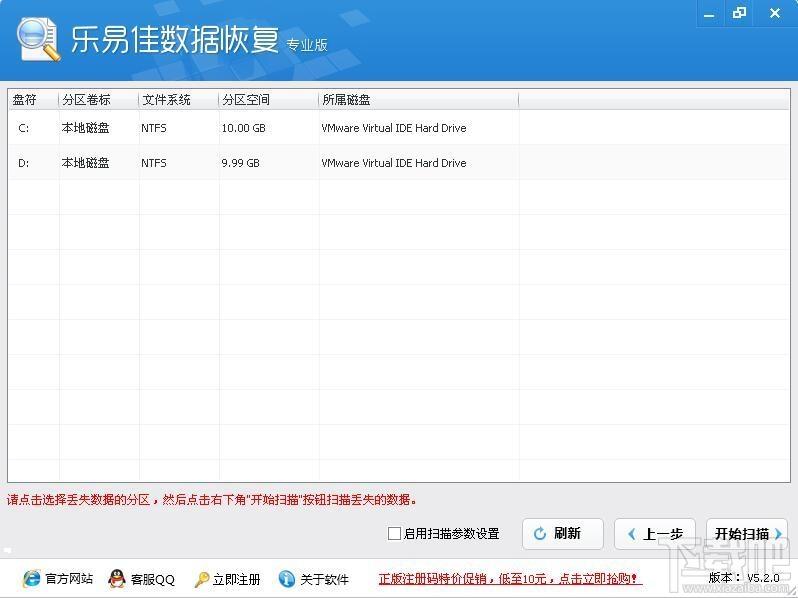This screenshot has width=798, height=598.
Task: Go back with the 上一步 button
Action: pyautogui.click(x=654, y=534)
